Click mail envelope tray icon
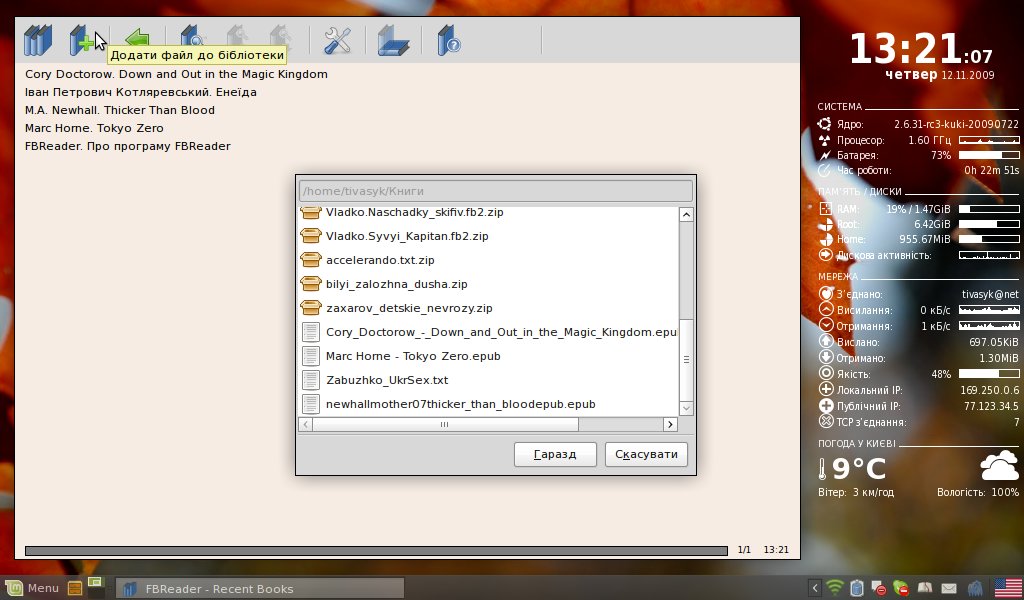 (949, 588)
